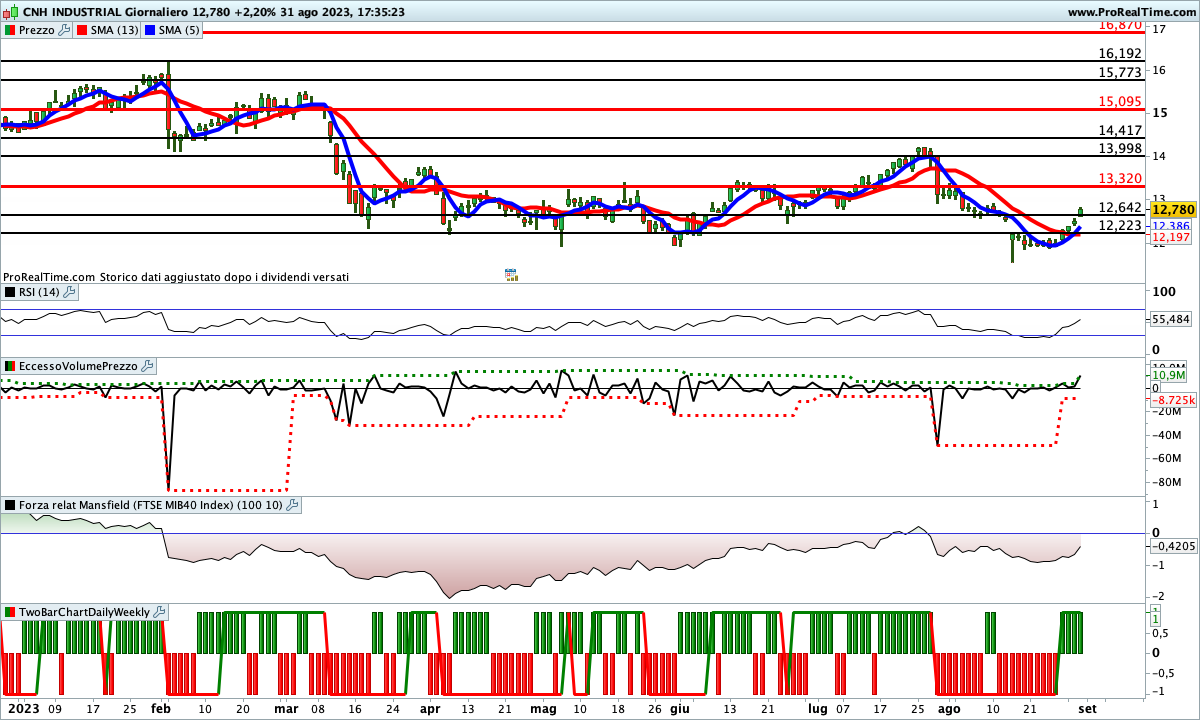Image resolution: width=1200 pixels, height=720 pixels.
Task: Open settings wrench next to EccessoVolumePrezzo
Action: tap(147, 367)
